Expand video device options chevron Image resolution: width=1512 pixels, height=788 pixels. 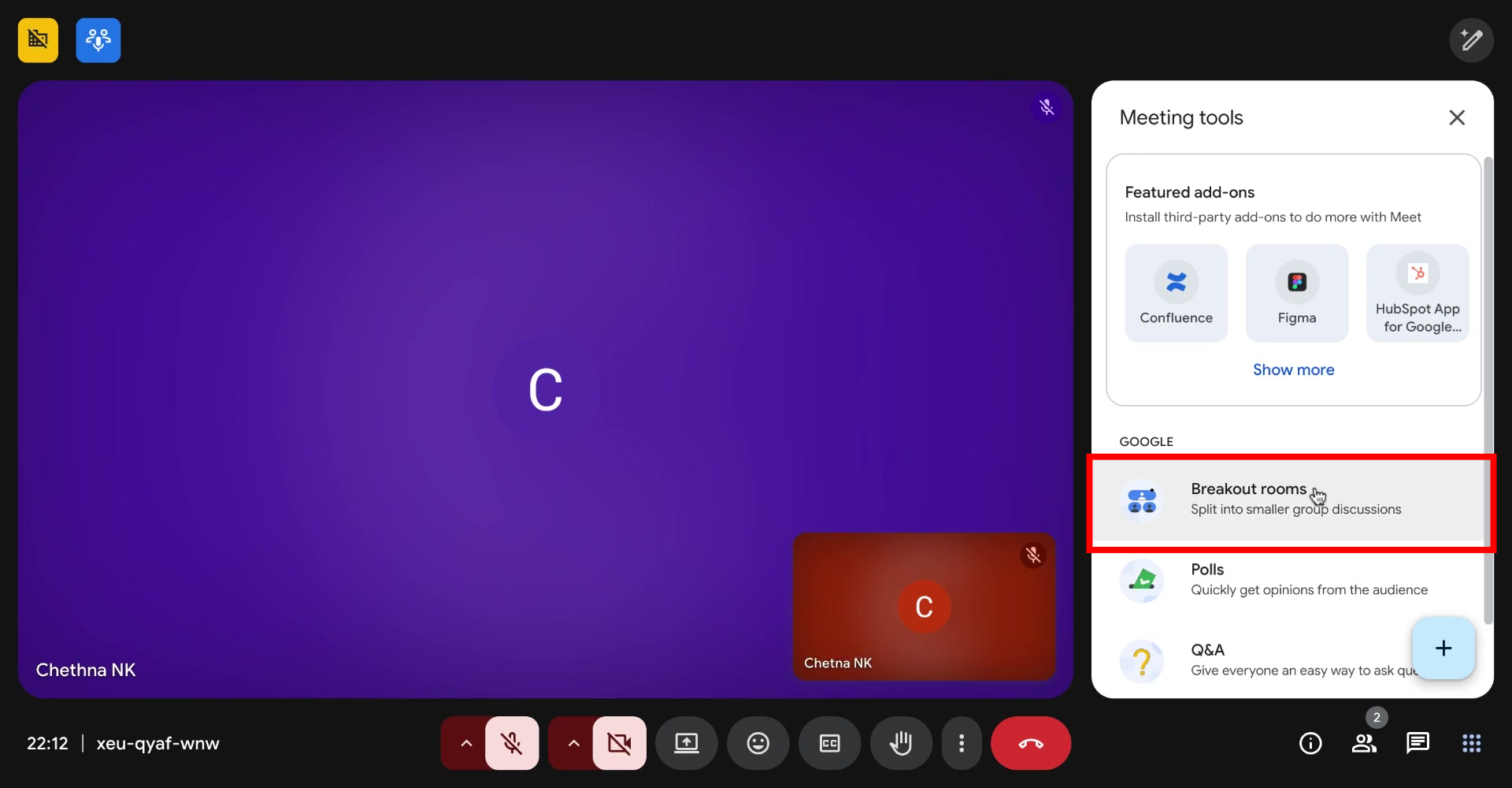pos(573,743)
